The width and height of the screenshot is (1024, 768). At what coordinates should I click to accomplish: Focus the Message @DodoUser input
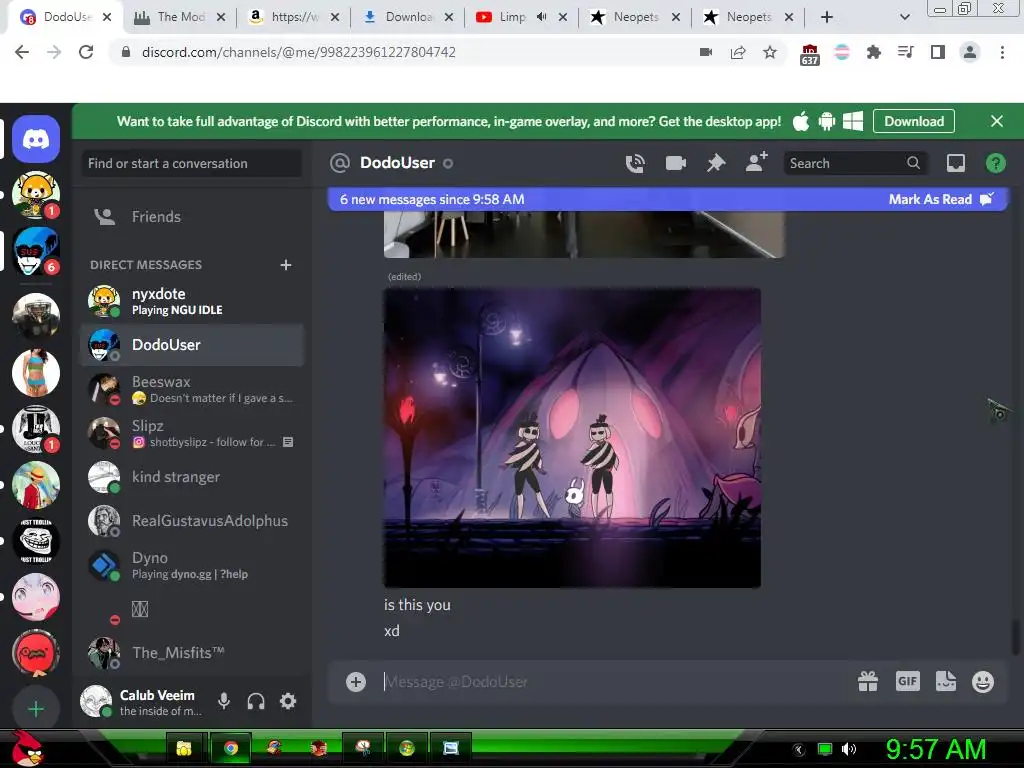[x=614, y=682]
